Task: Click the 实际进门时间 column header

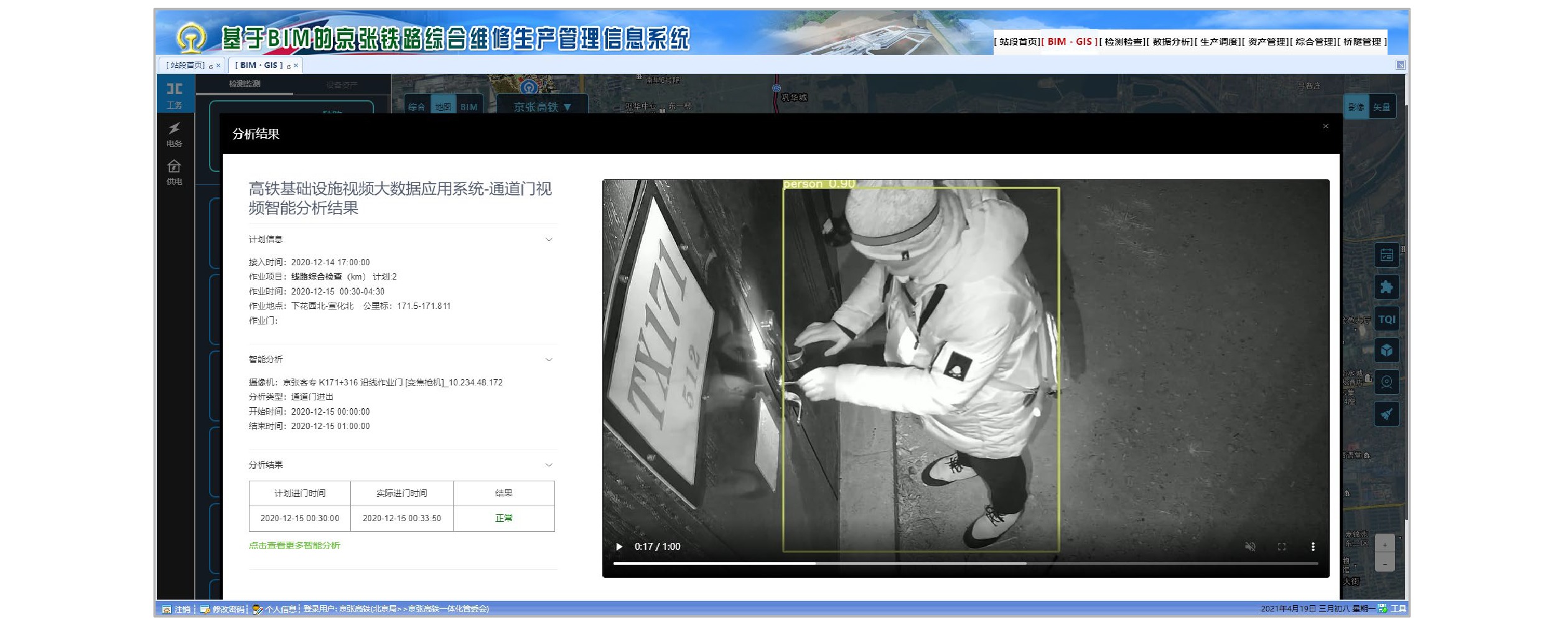Action: click(x=402, y=493)
